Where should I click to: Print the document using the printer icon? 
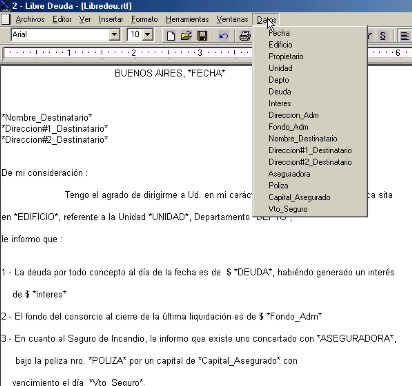coord(245,35)
